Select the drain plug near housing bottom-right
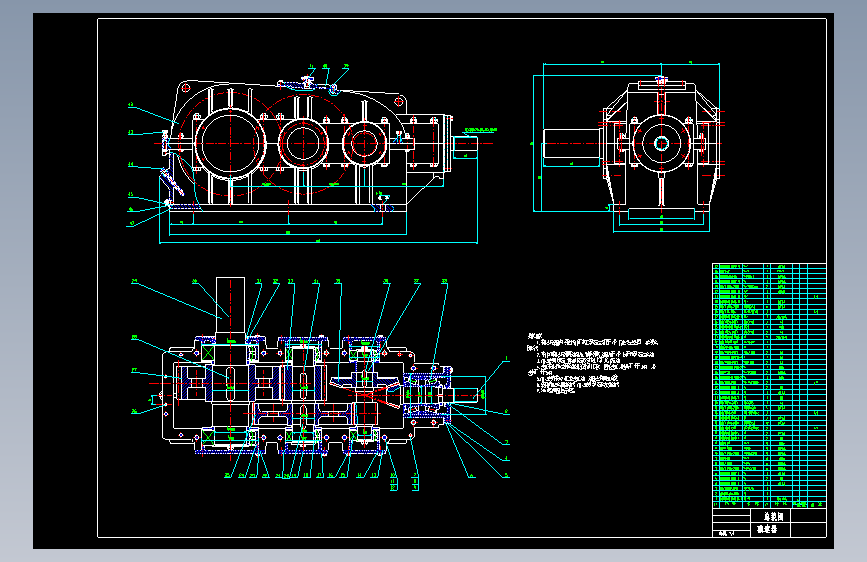This screenshot has width=867, height=562. pos(383,207)
